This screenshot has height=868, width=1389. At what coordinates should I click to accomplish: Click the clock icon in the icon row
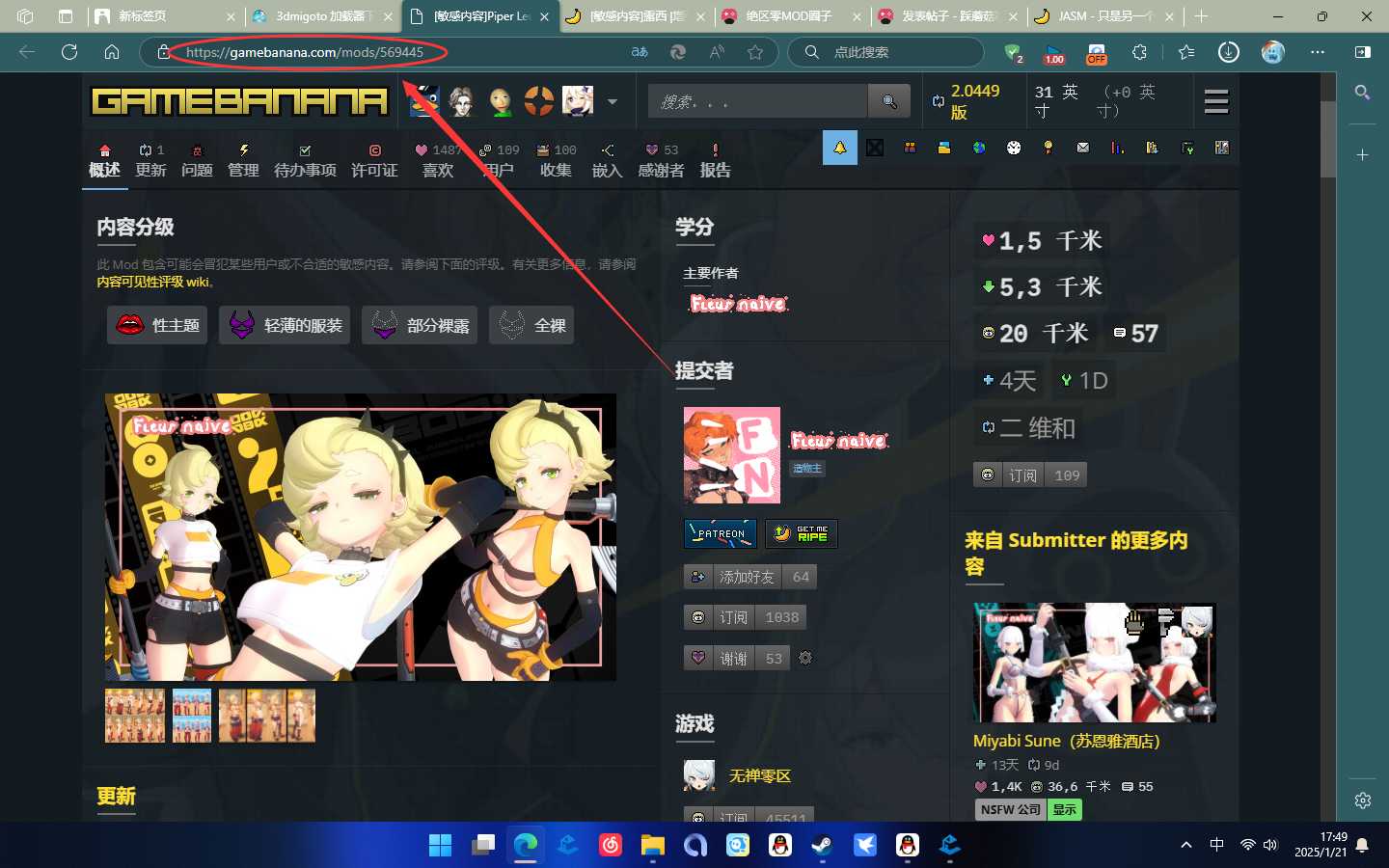tap(1014, 148)
